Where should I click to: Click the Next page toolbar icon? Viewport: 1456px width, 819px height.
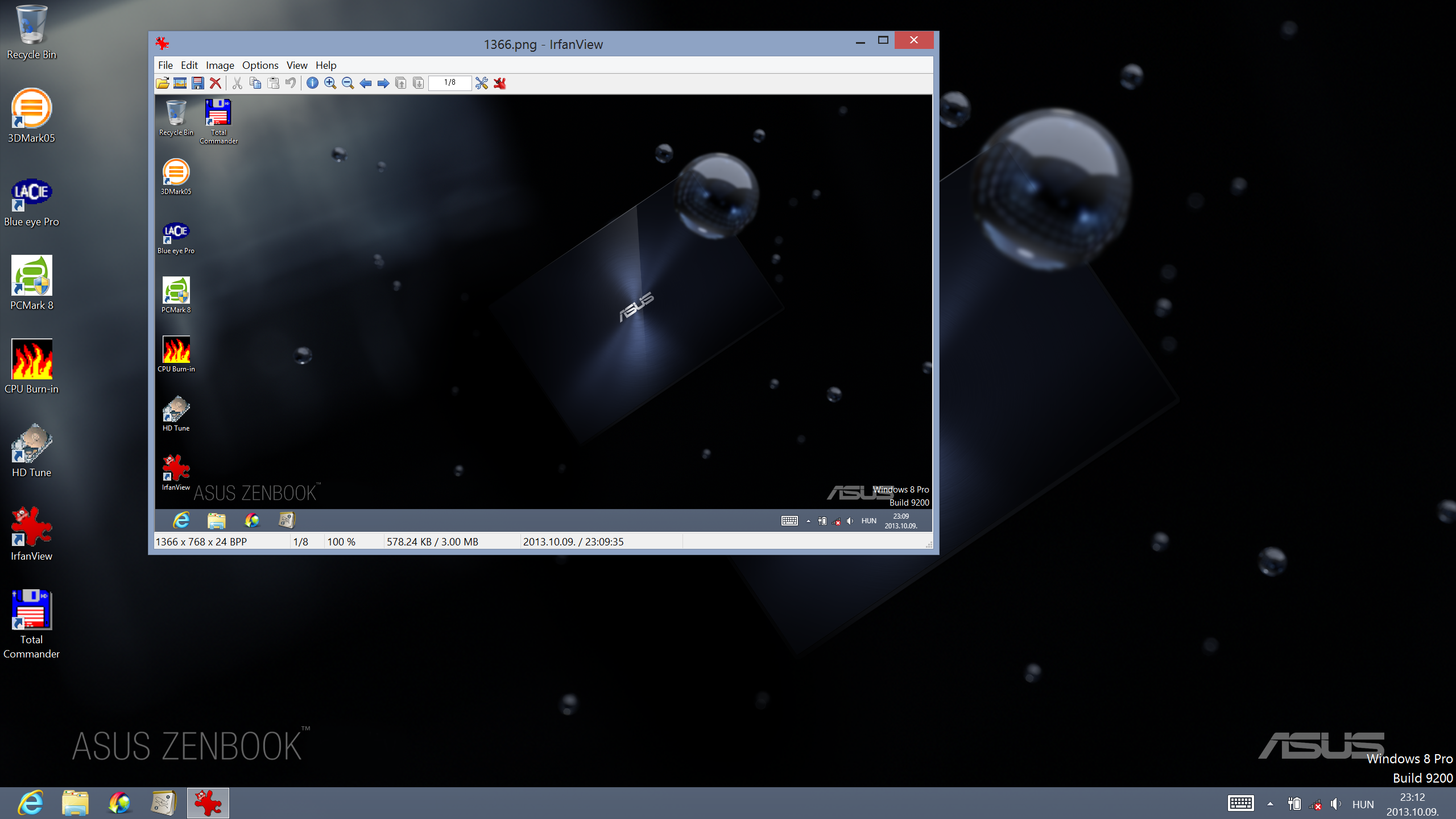coord(418,83)
